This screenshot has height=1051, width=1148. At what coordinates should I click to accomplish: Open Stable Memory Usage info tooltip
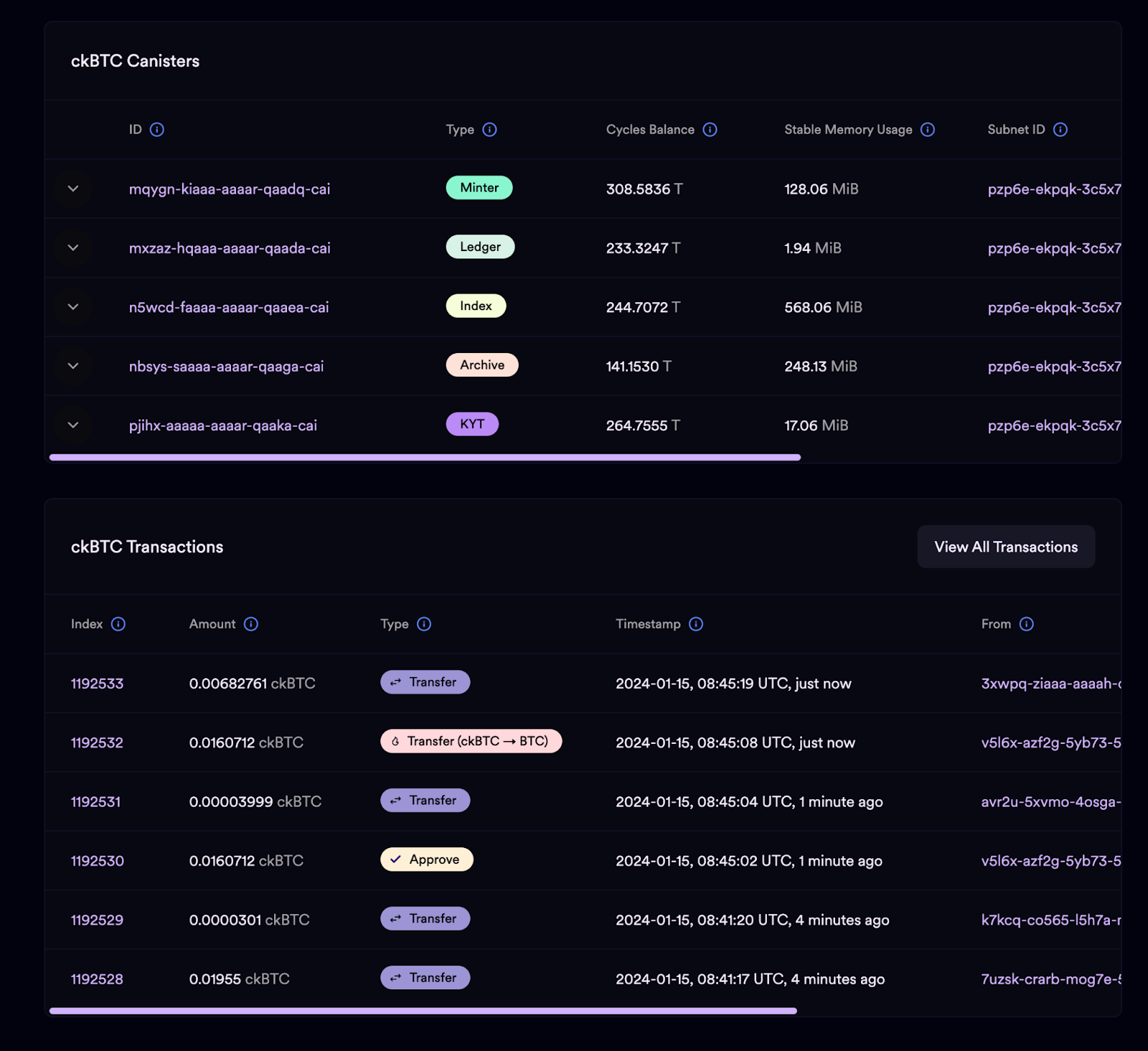(x=927, y=130)
